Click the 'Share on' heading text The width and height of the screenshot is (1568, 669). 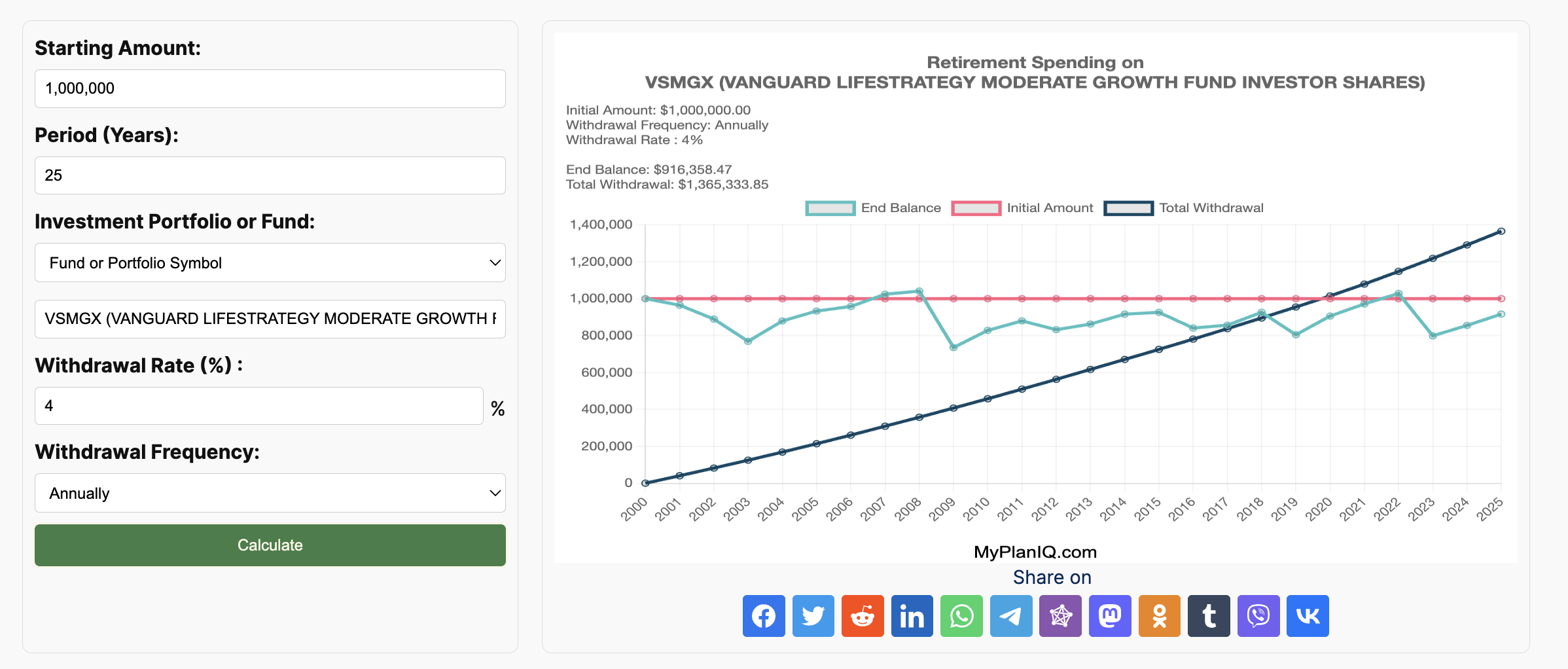(x=1052, y=577)
